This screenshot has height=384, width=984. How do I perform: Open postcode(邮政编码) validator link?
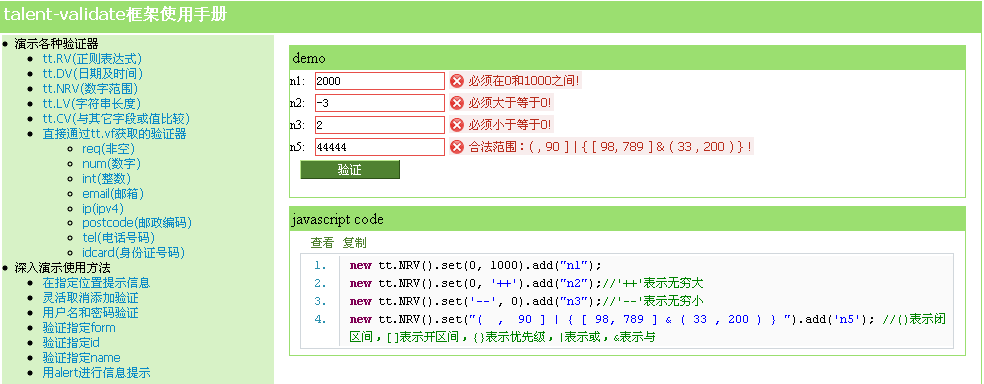click(x=137, y=223)
